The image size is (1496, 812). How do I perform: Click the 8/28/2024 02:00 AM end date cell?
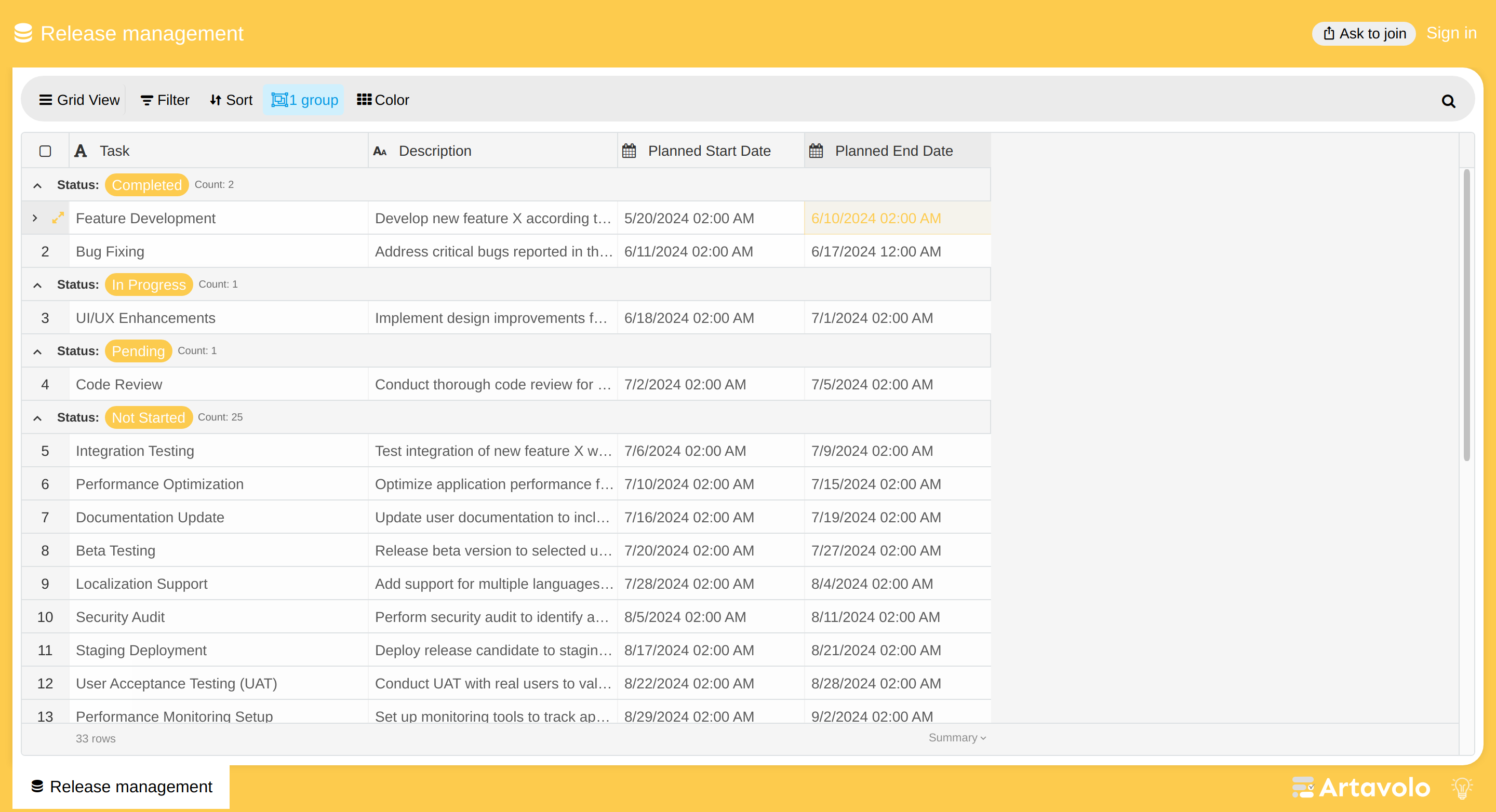coord(898,683)
